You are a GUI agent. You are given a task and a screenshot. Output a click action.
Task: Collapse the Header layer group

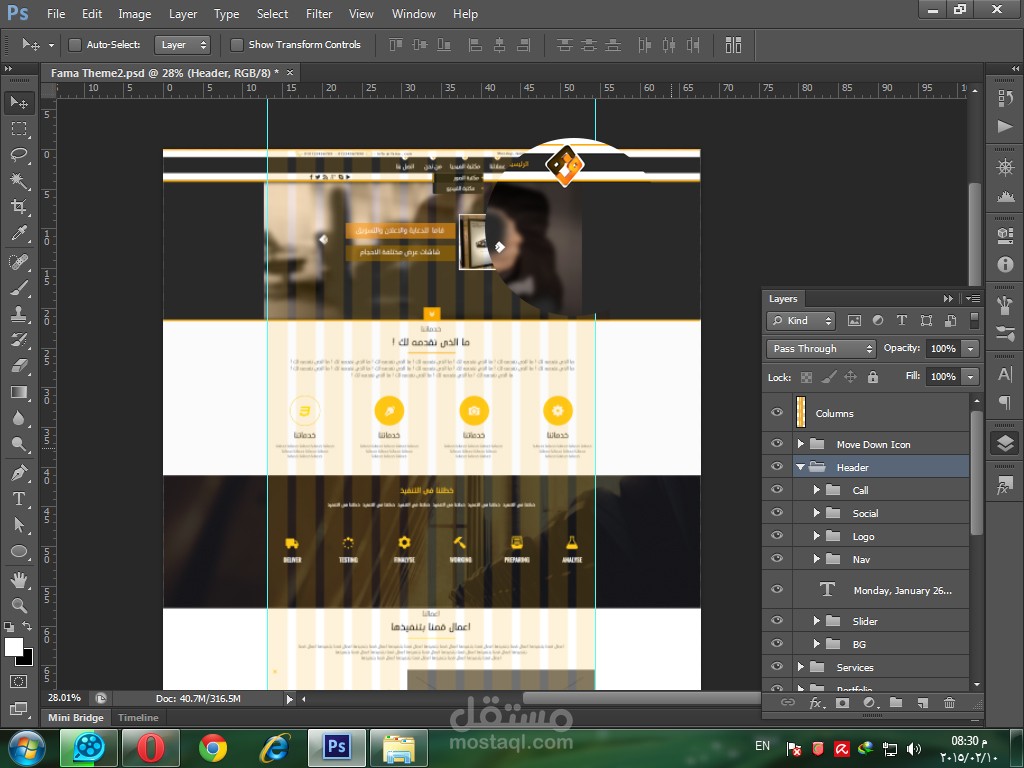800,467
